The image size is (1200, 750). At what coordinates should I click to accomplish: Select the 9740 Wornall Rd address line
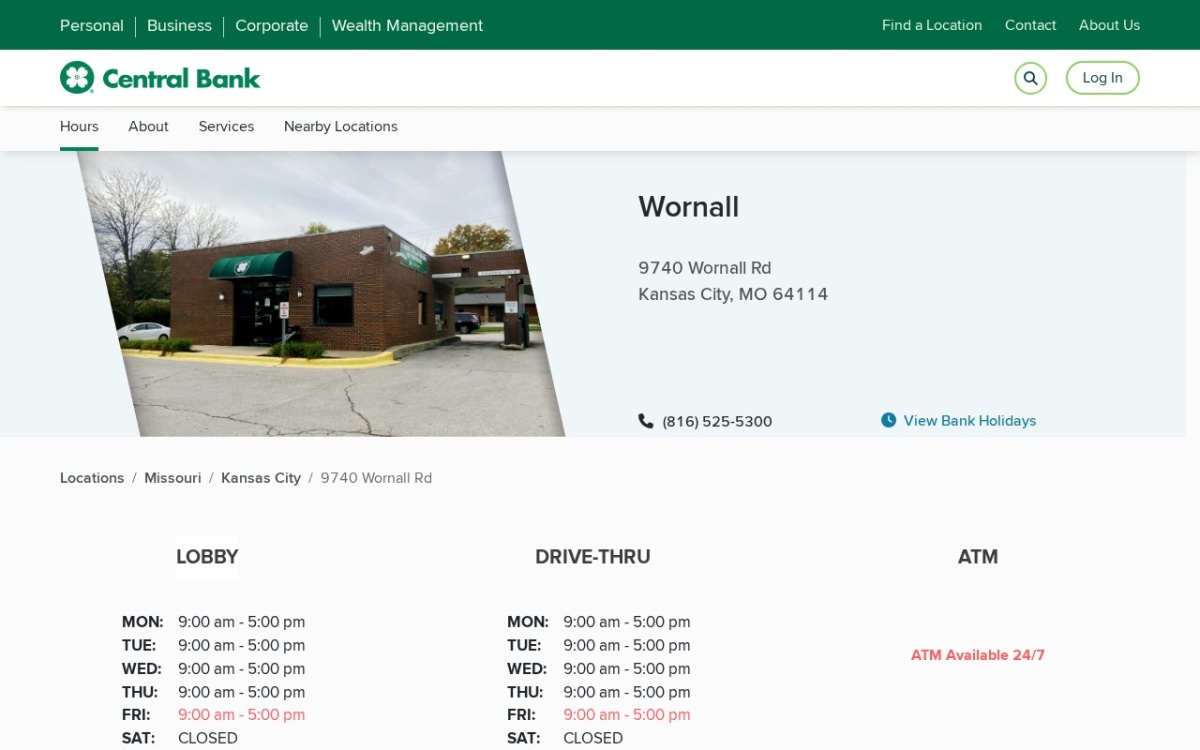tap(705, 268)
